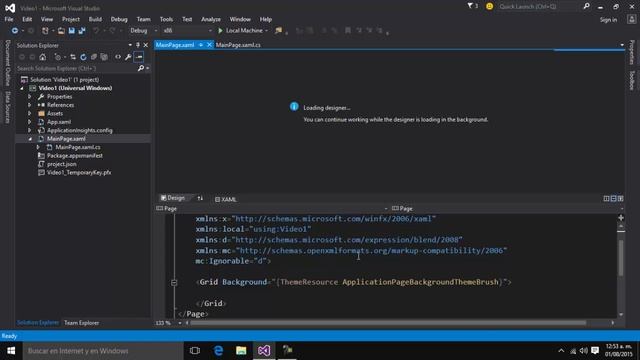Click the Quick Launch search icon
This screenshot has width=640, height=360.
point(587,6)
